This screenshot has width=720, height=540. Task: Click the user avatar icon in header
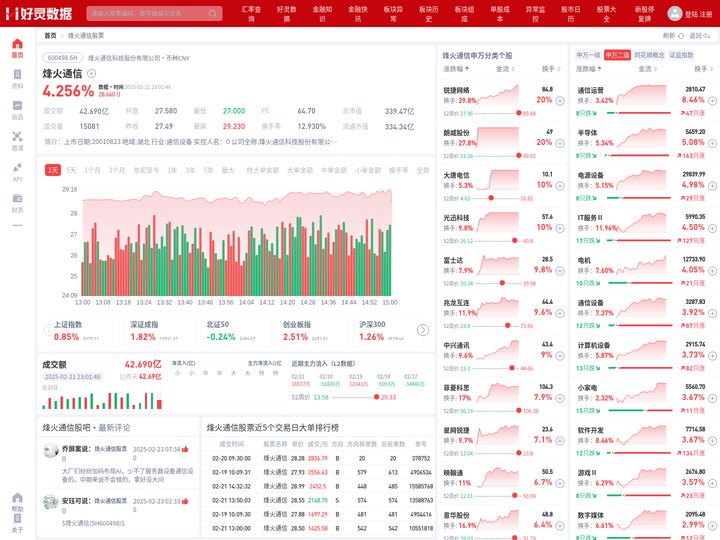(675, 13)
